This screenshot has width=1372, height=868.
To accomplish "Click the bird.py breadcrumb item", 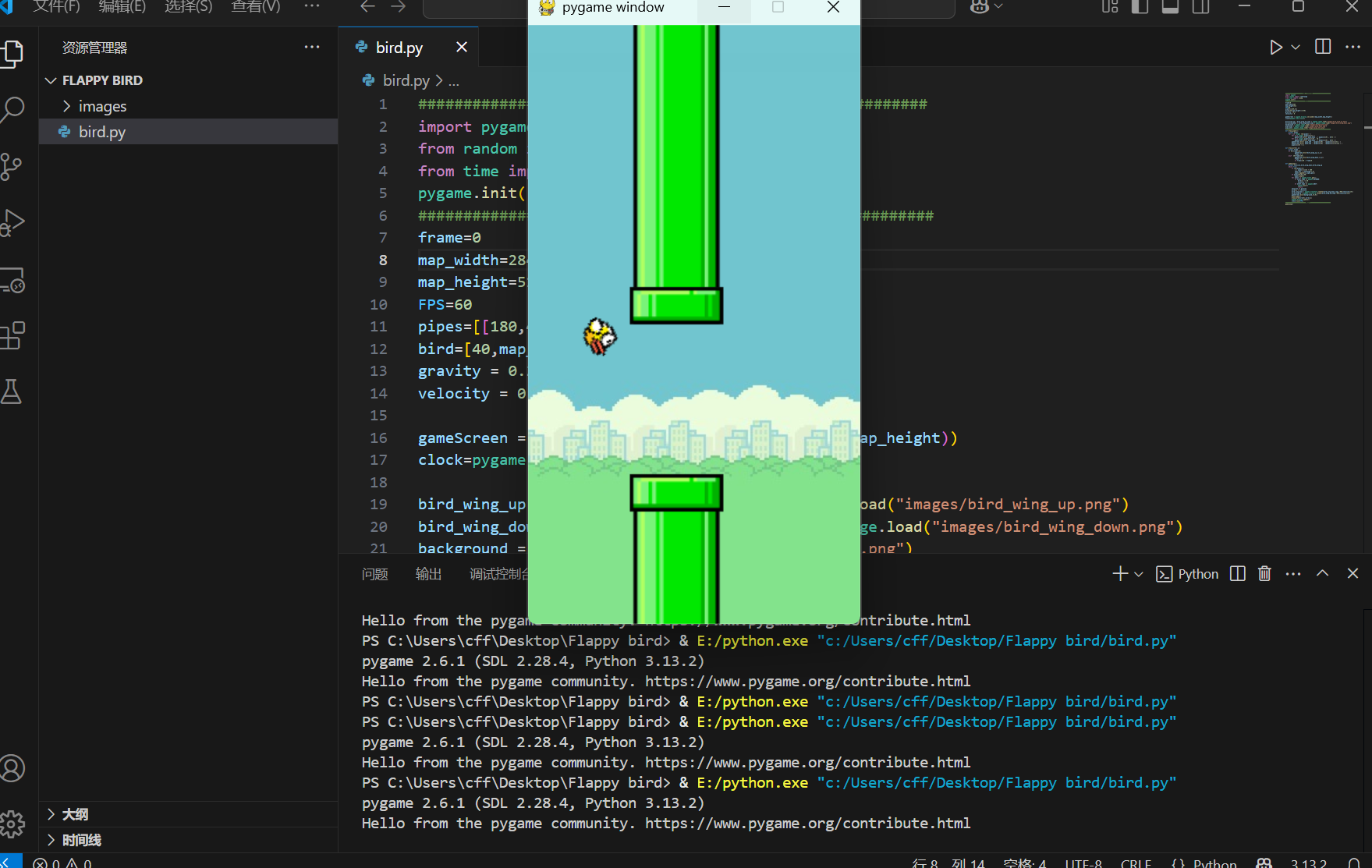I will (406, 80).
